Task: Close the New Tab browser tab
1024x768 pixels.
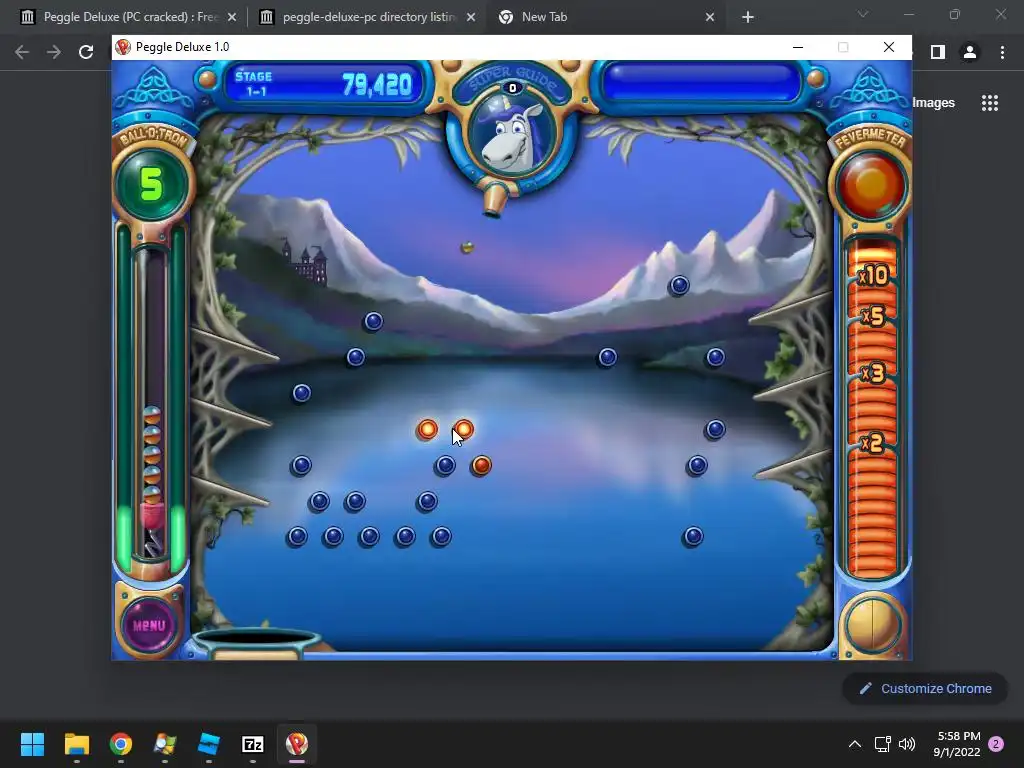Action: (x=710, y=17)
